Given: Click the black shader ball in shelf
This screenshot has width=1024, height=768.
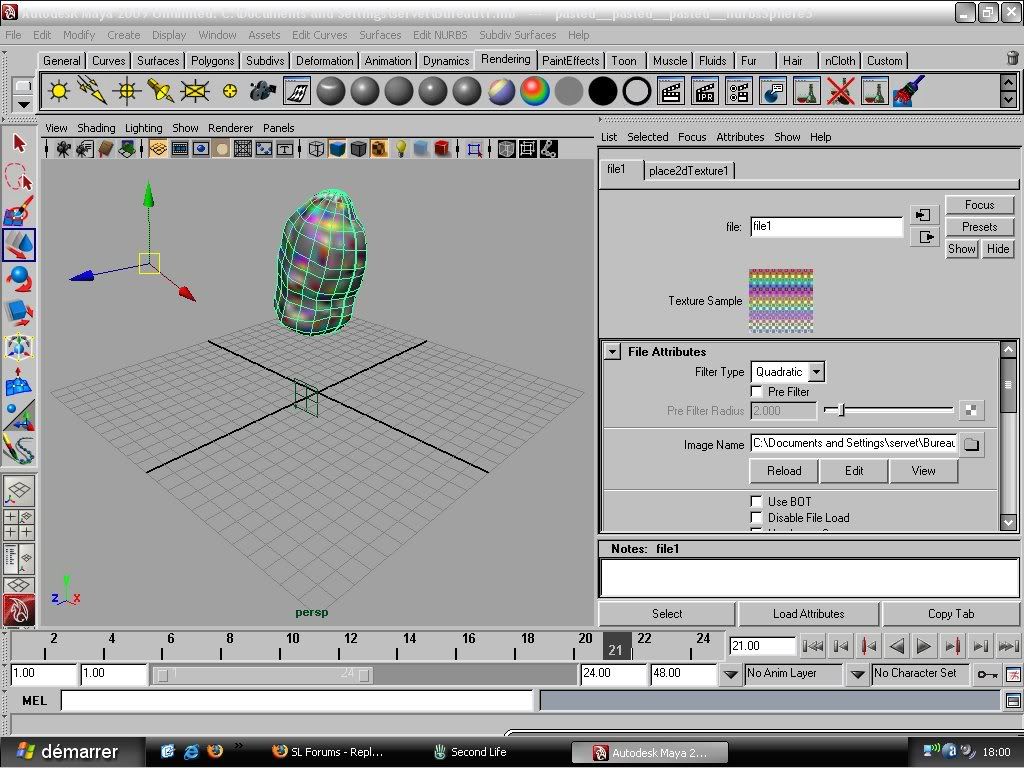Looking at the screenshot, I should pyautogui.click(x=602, y=93).
